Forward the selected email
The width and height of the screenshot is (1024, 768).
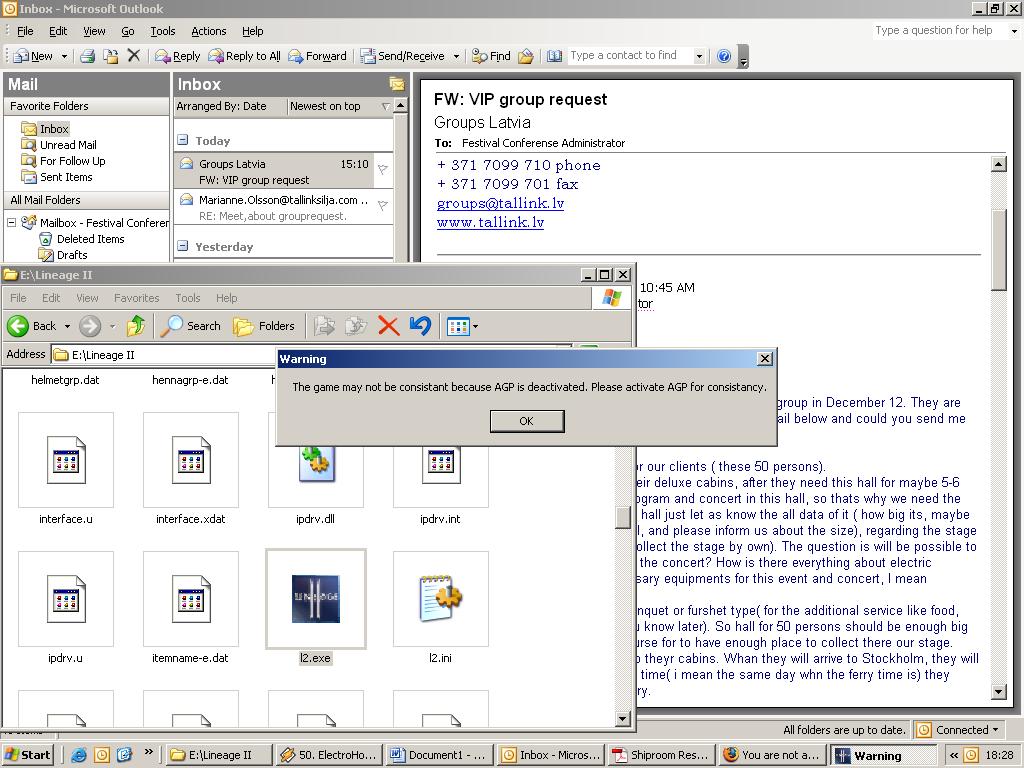(317, 56)
